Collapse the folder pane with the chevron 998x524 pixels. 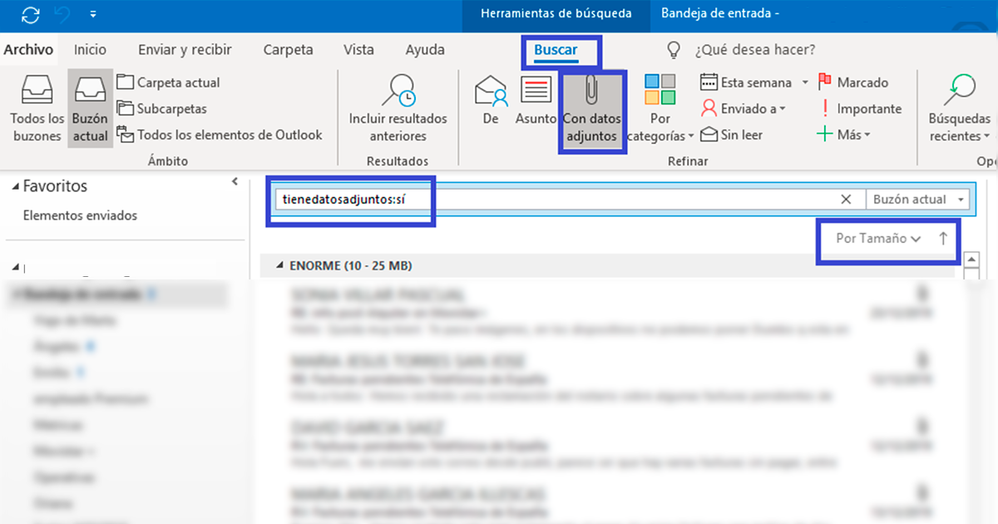coord(235,181)
